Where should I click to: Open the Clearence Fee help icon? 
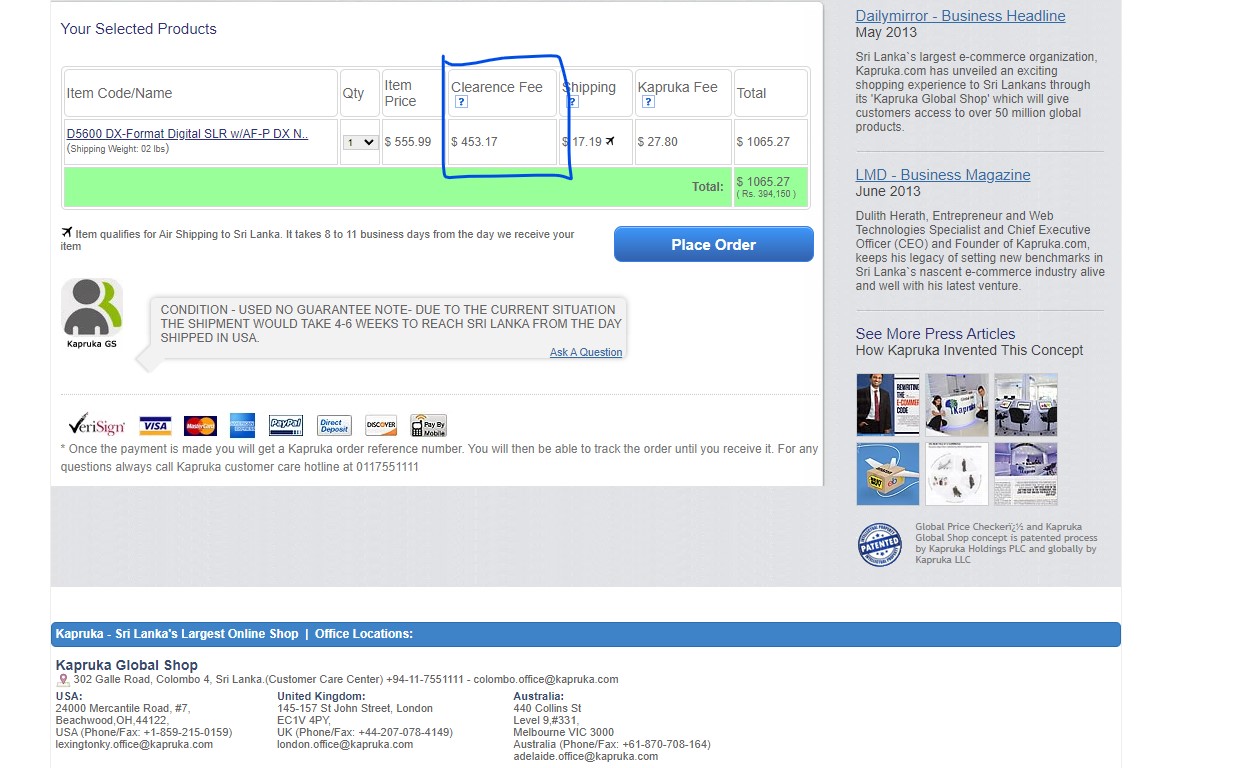[461, 102]
